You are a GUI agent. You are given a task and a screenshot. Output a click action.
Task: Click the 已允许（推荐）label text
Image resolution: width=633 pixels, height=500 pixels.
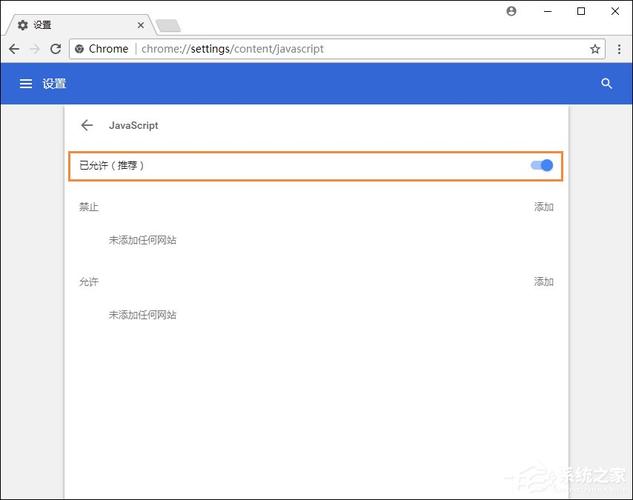pyautogui.click(x=111, y=165)
